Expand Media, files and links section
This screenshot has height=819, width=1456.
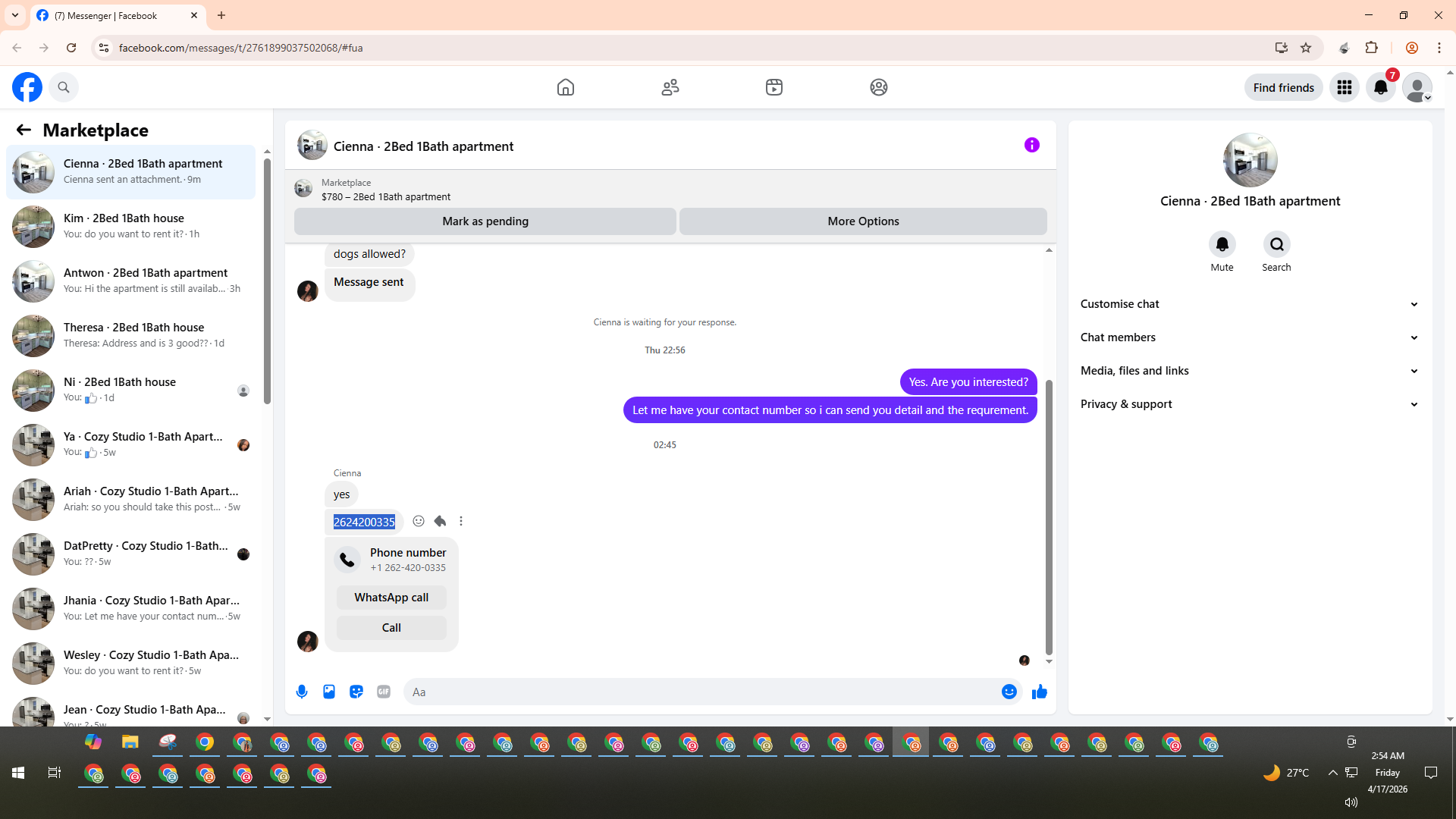(1250, 371)
